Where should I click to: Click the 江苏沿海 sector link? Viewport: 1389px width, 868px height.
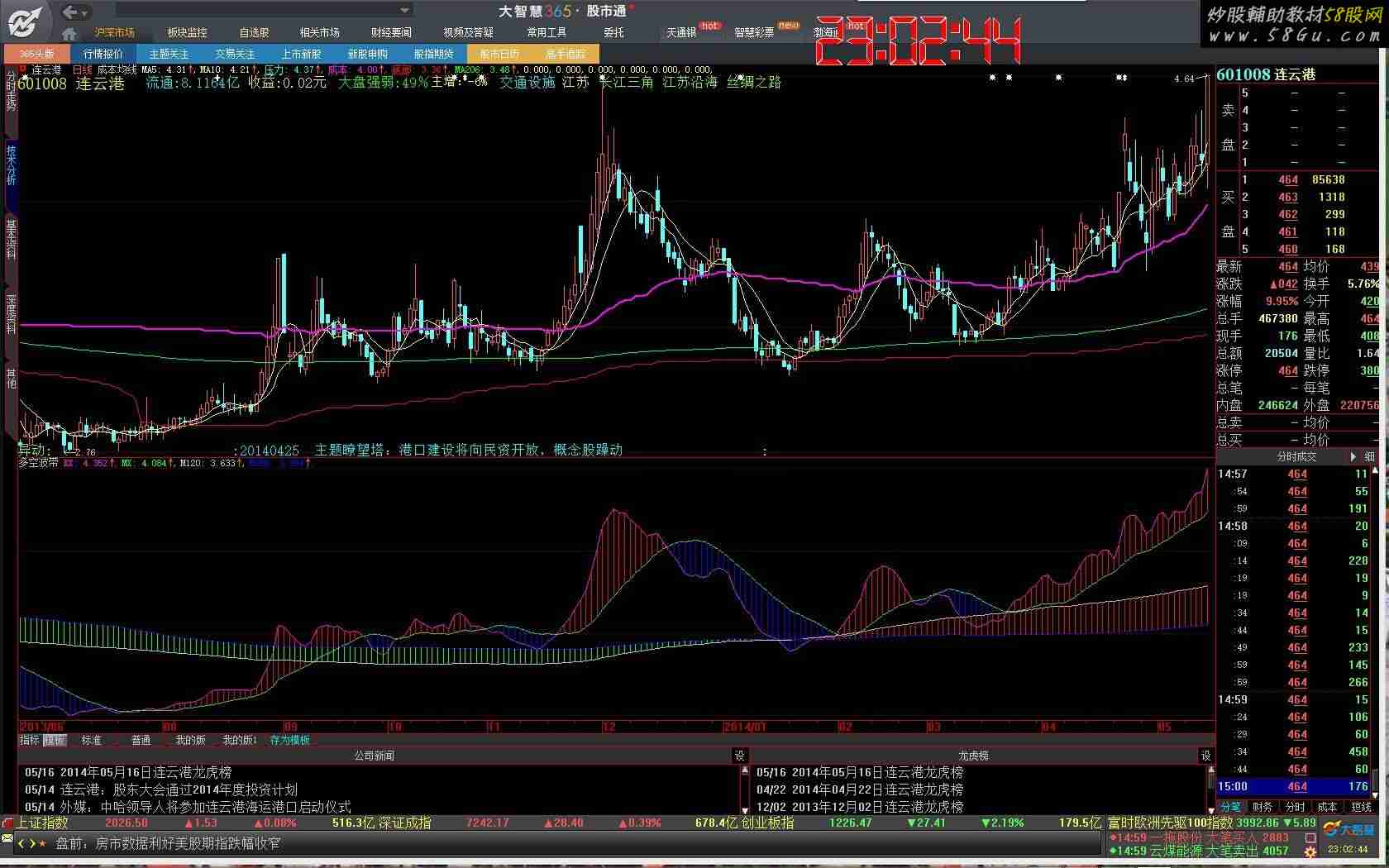point(690,82)
